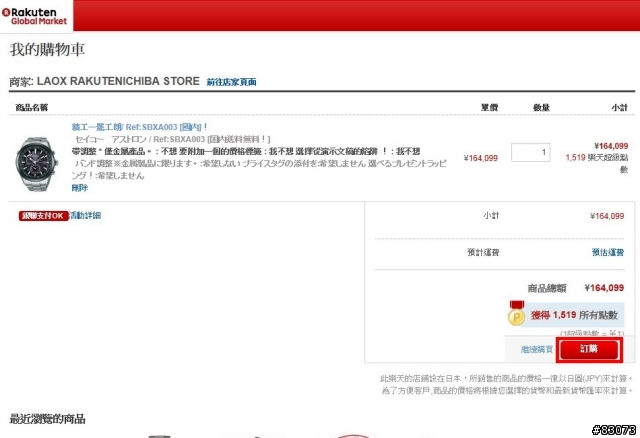Visit store page link 前往店家頁面
This screenshot has height=438, width=640.
click(x=231, y=82)
